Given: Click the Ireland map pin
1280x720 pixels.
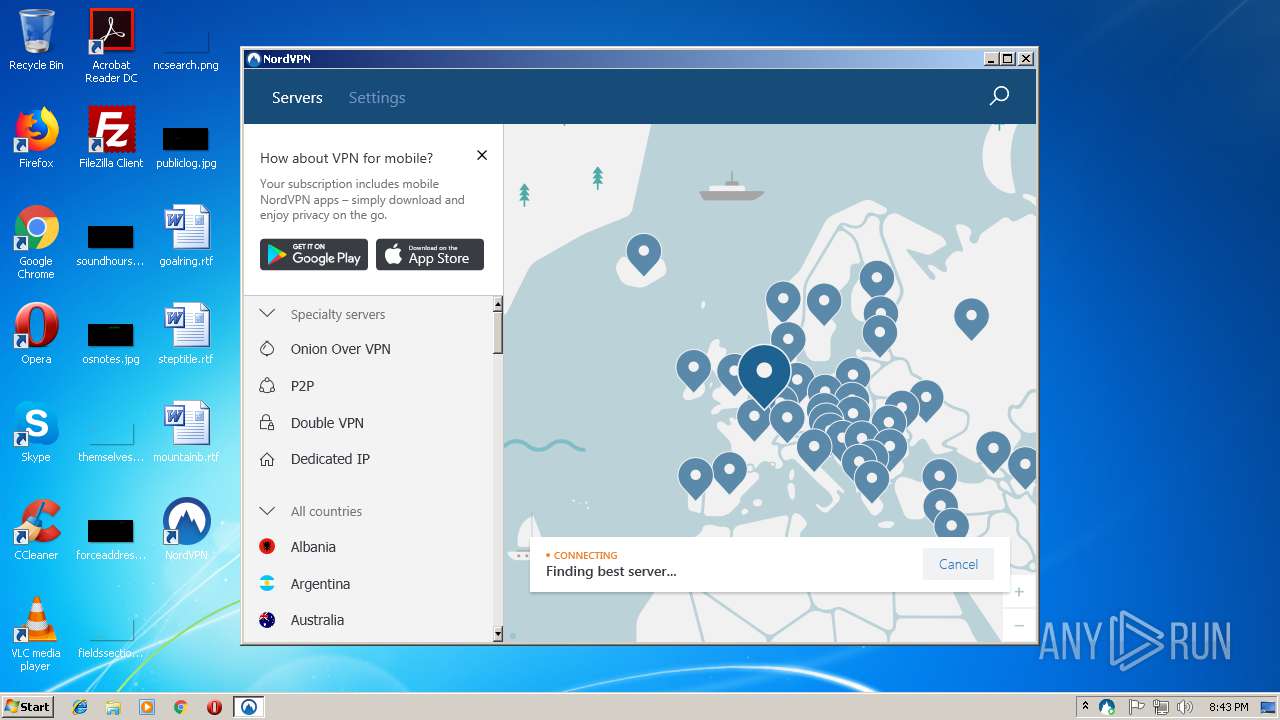Looking at the screenshot, I should coord(693,370).
